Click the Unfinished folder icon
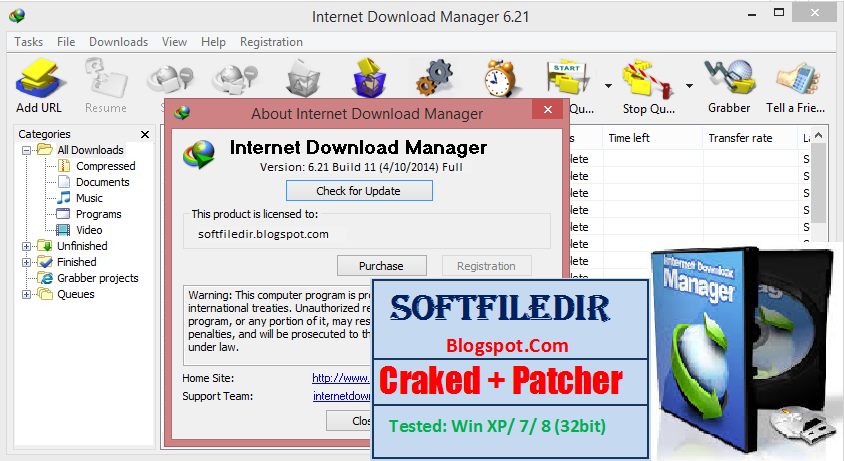 coord(45,246)
